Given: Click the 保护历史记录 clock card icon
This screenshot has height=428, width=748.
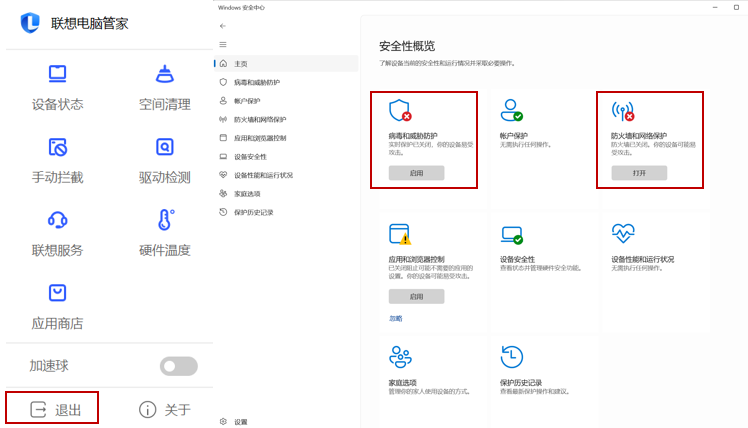Looking at the screenshot, I should tap(511, 357).
